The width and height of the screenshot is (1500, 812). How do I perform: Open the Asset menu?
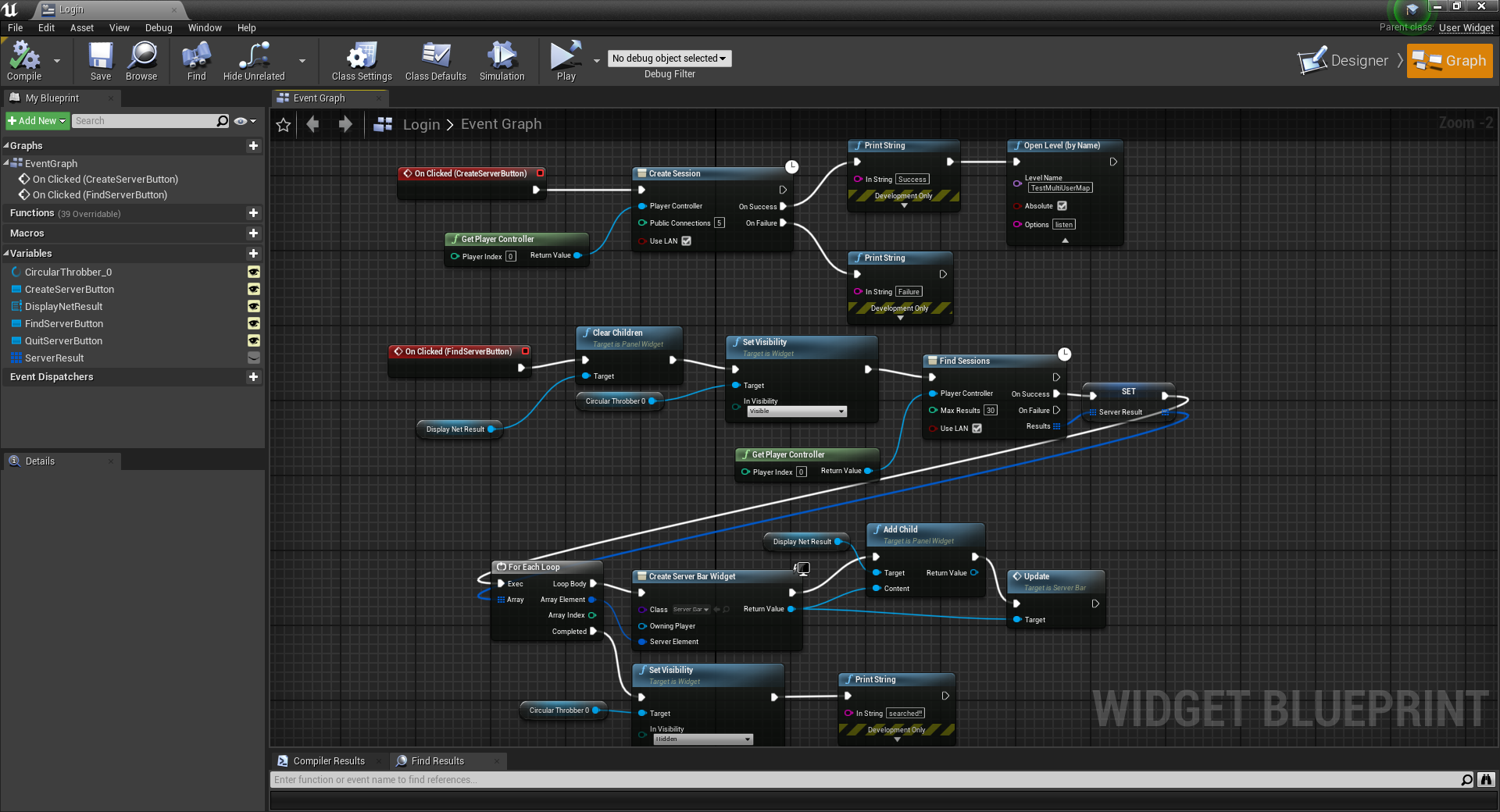(82, 28)
